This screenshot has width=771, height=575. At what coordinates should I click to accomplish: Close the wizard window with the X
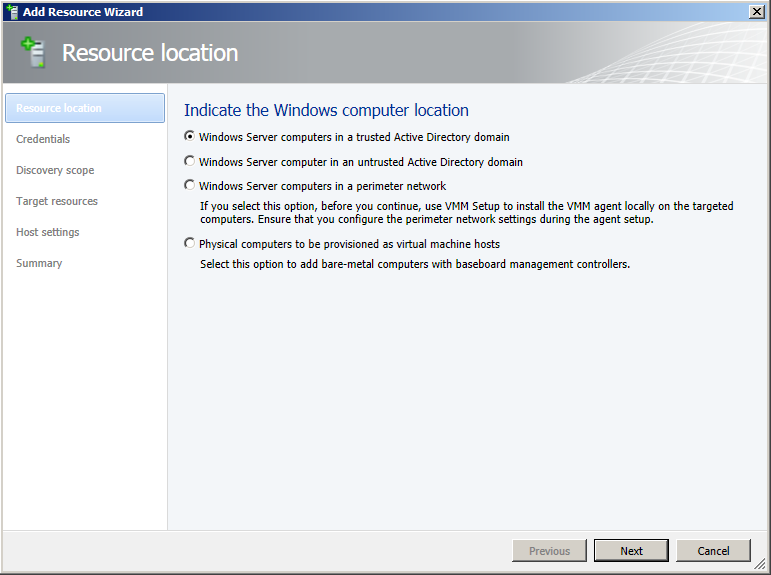click(x=756, y=11)
